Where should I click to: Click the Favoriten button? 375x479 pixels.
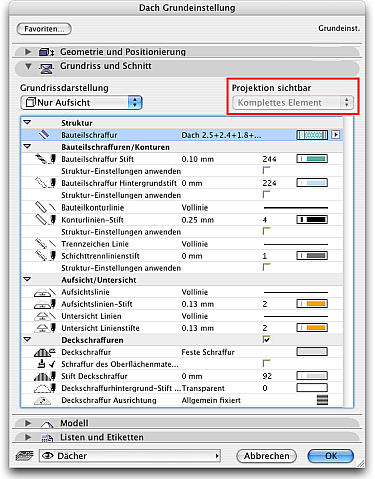click(44, 29)
